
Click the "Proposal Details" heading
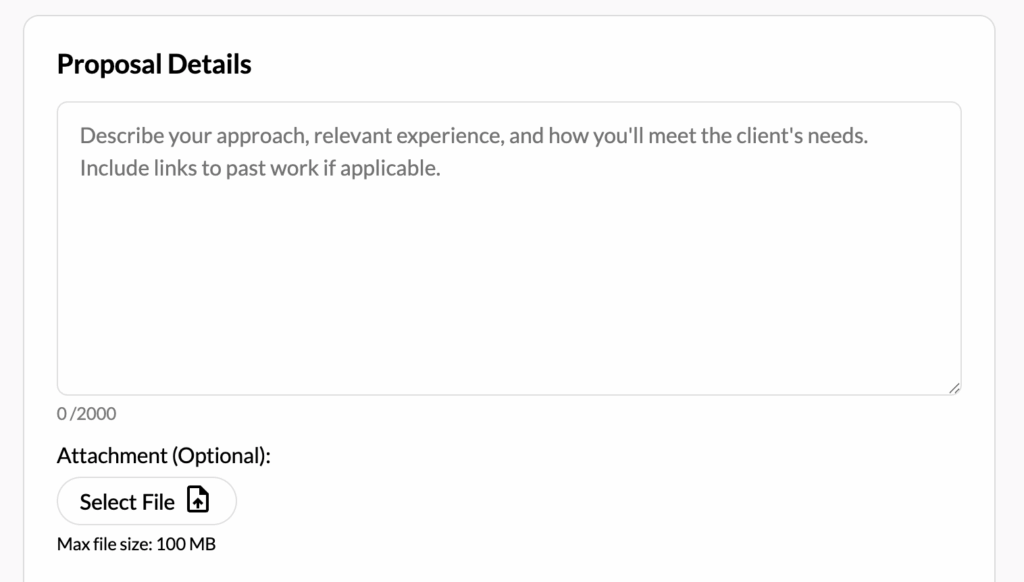click(x=154, y=65)
